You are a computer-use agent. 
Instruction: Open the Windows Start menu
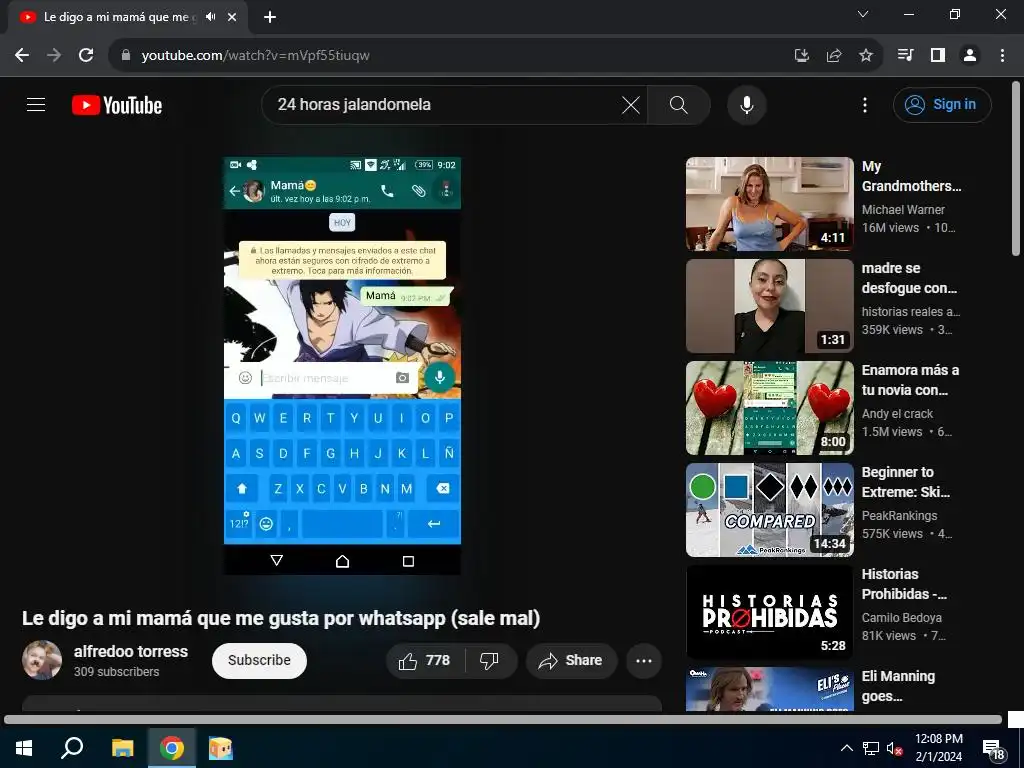[24, 748]
